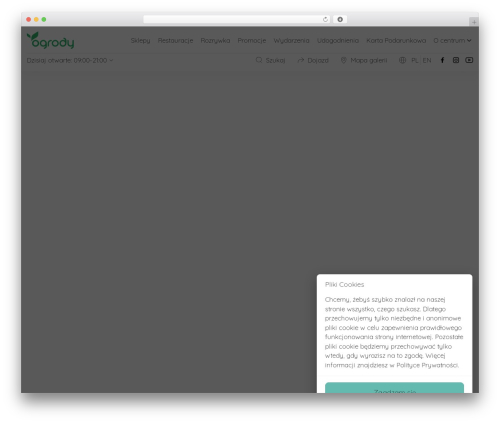The height and width of the screenshot is (423, 500).
Task: Switch language to PL
Action: (x=415, y=60)
